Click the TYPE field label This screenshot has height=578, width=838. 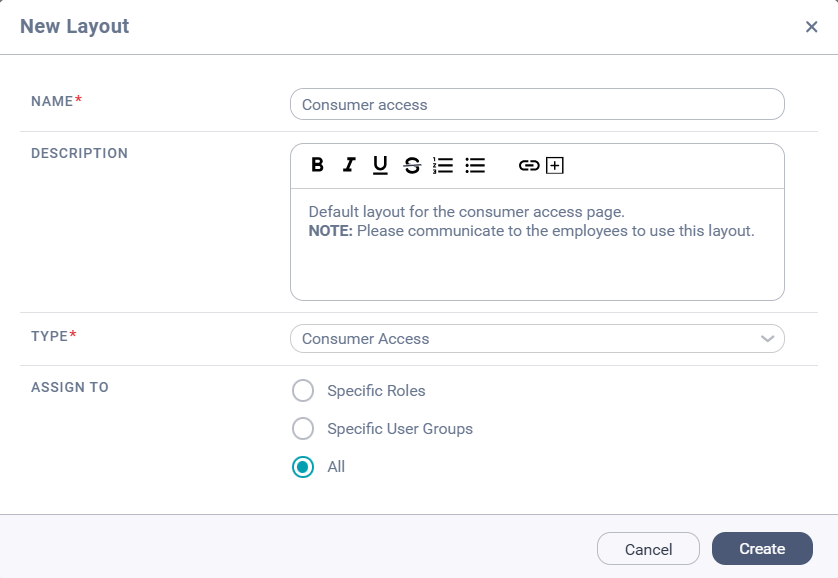pyautogui.click(x=49, y=336)
